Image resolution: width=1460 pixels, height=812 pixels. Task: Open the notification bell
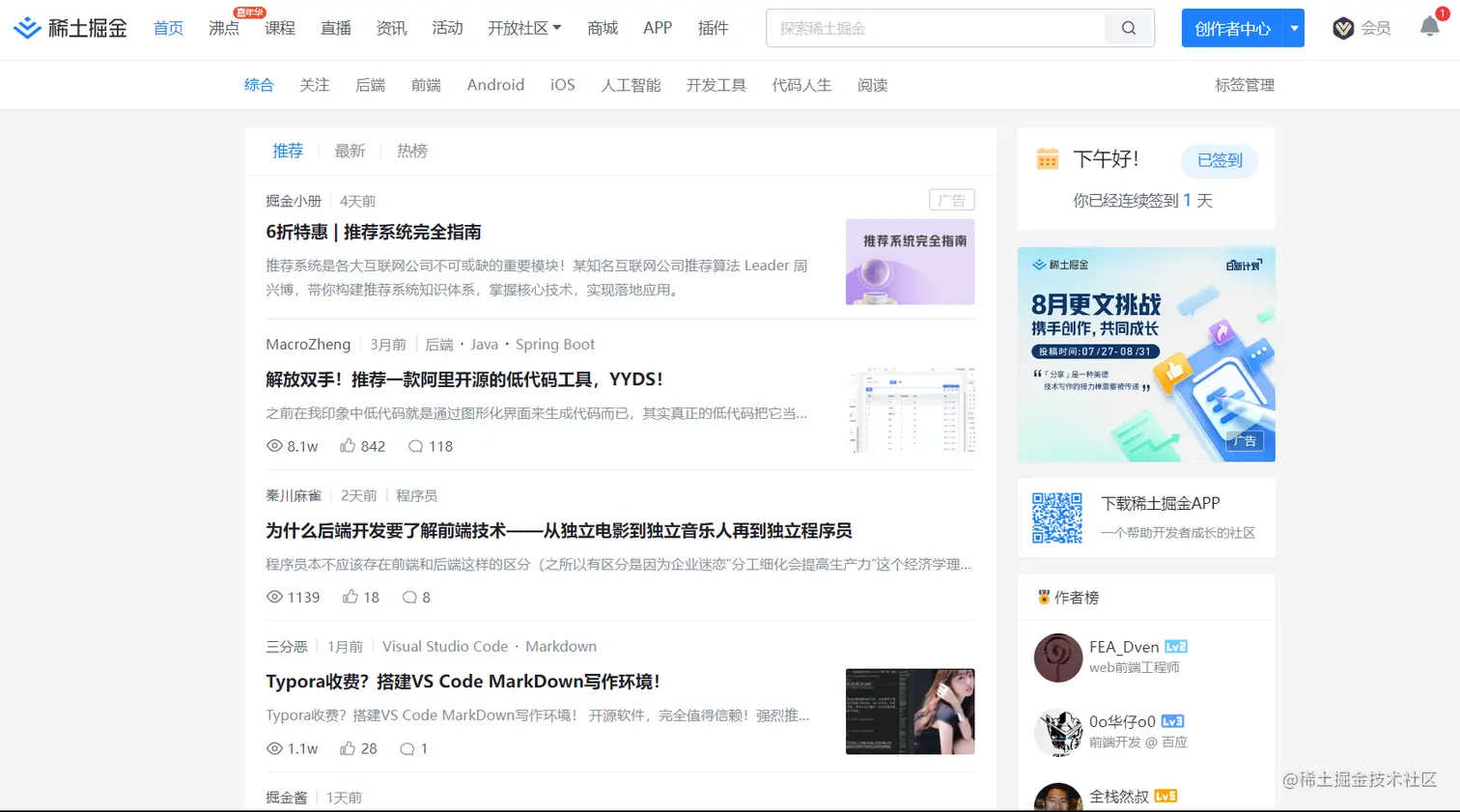click(1430, 27)
